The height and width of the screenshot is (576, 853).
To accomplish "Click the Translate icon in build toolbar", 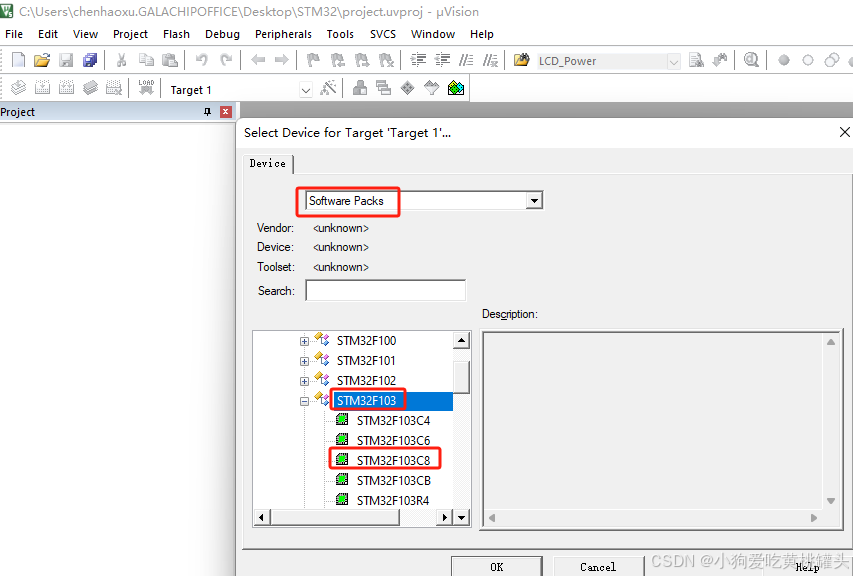I will click(18, 88).
